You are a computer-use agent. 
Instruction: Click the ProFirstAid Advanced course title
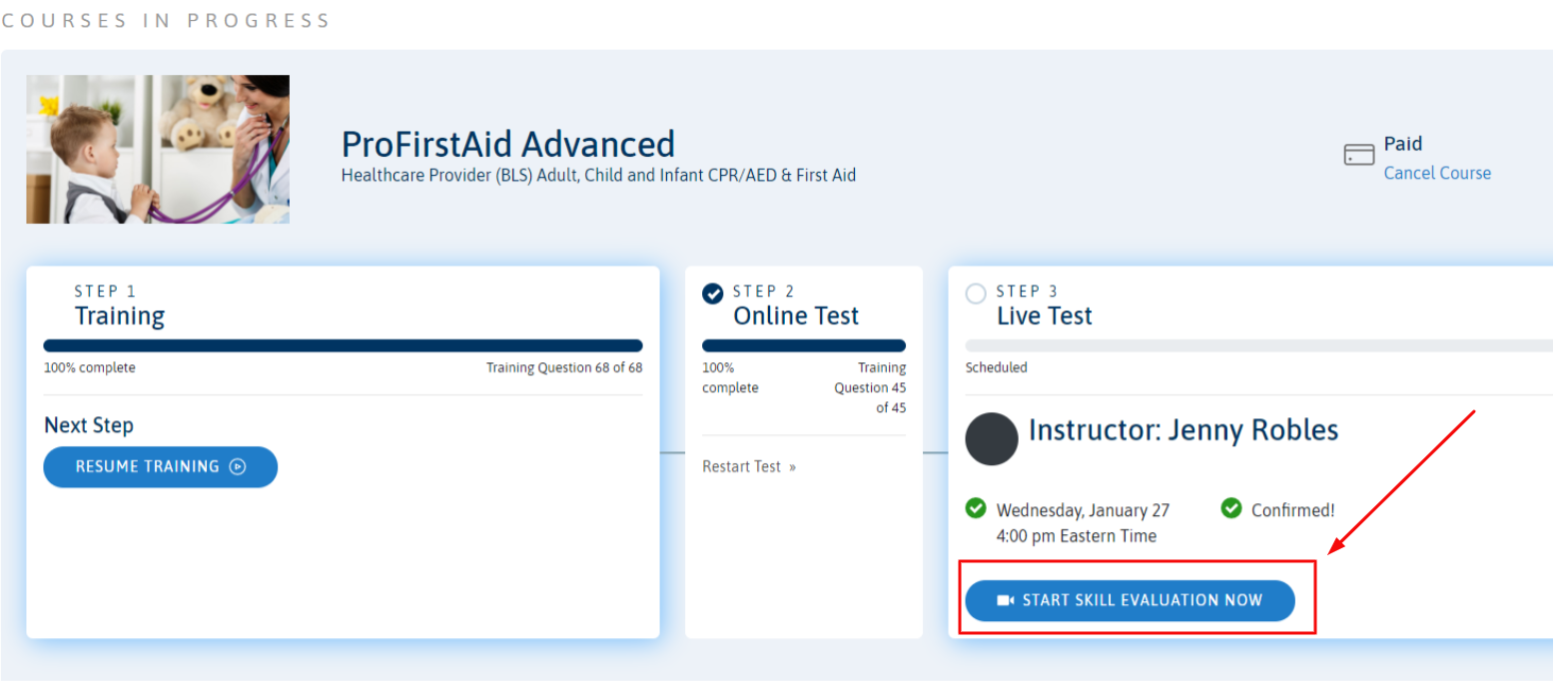508,144
